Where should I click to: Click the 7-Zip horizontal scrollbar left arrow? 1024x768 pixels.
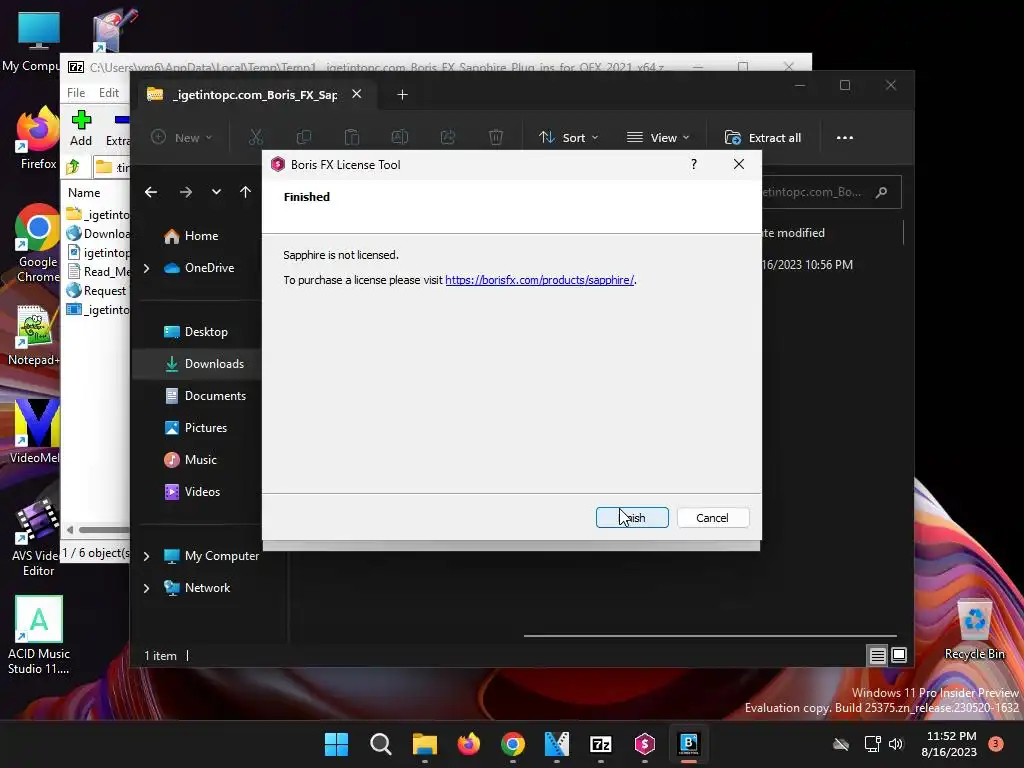point(70,530)
